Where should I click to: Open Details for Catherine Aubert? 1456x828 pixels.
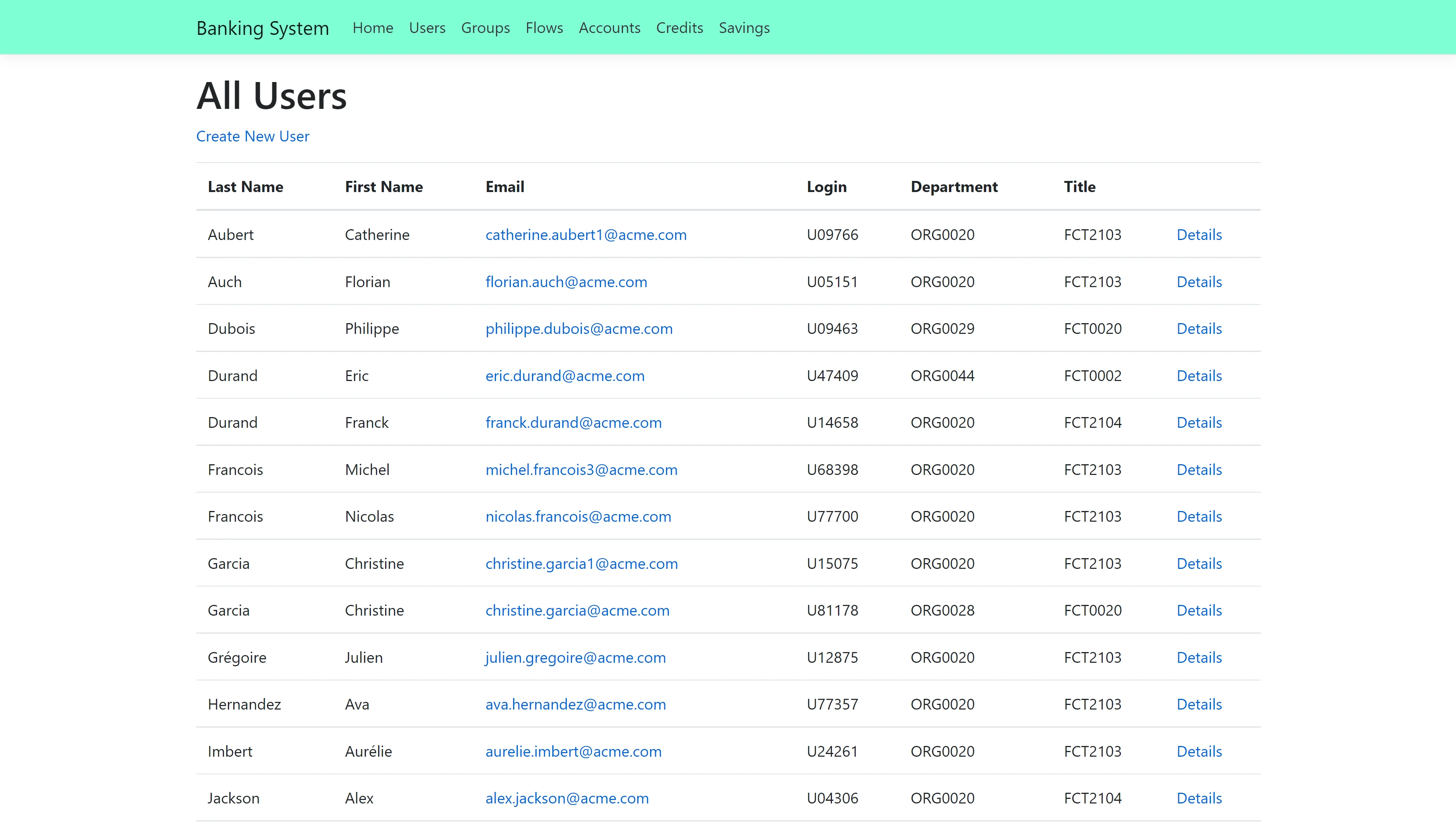(x=1199, y=234)
